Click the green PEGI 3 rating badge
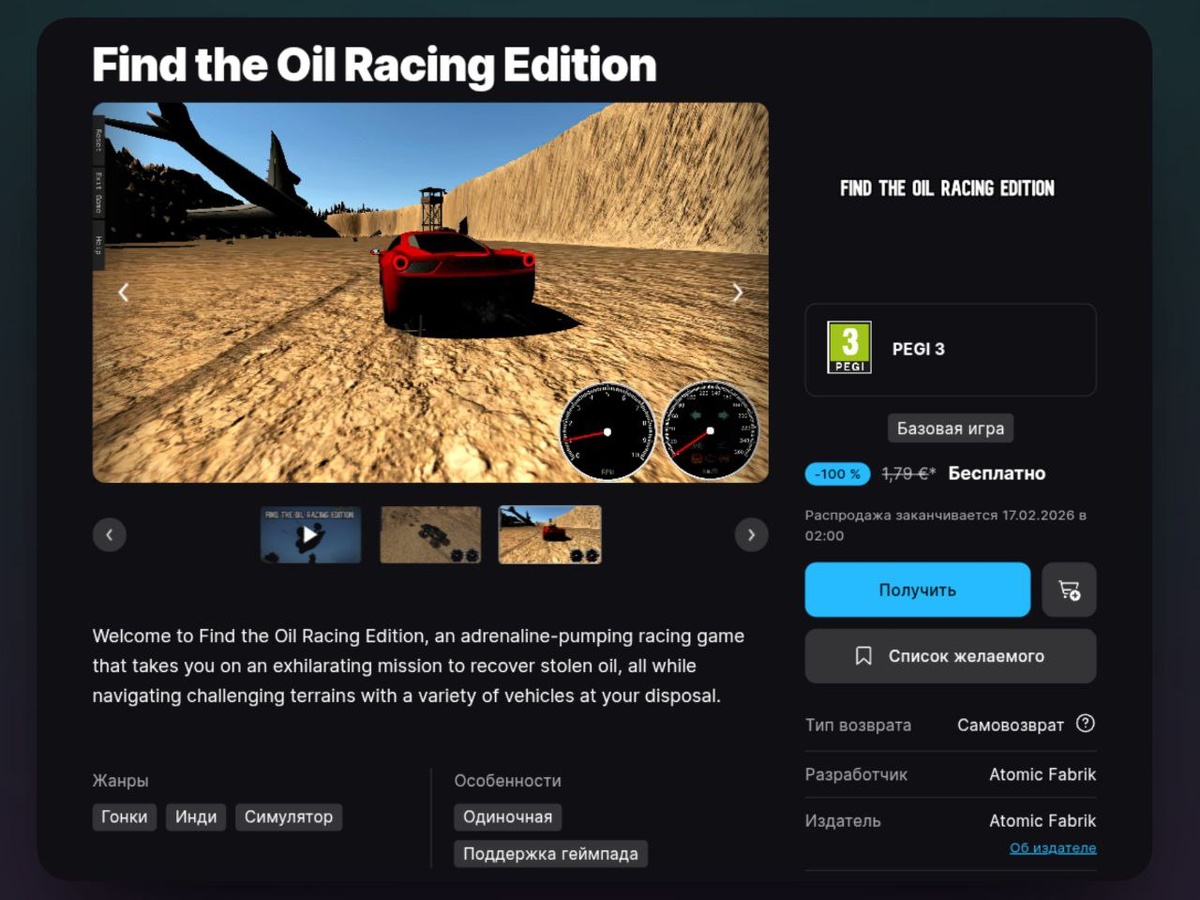The width and height of the screenshot is (1200, 900). tap(849, 348)
